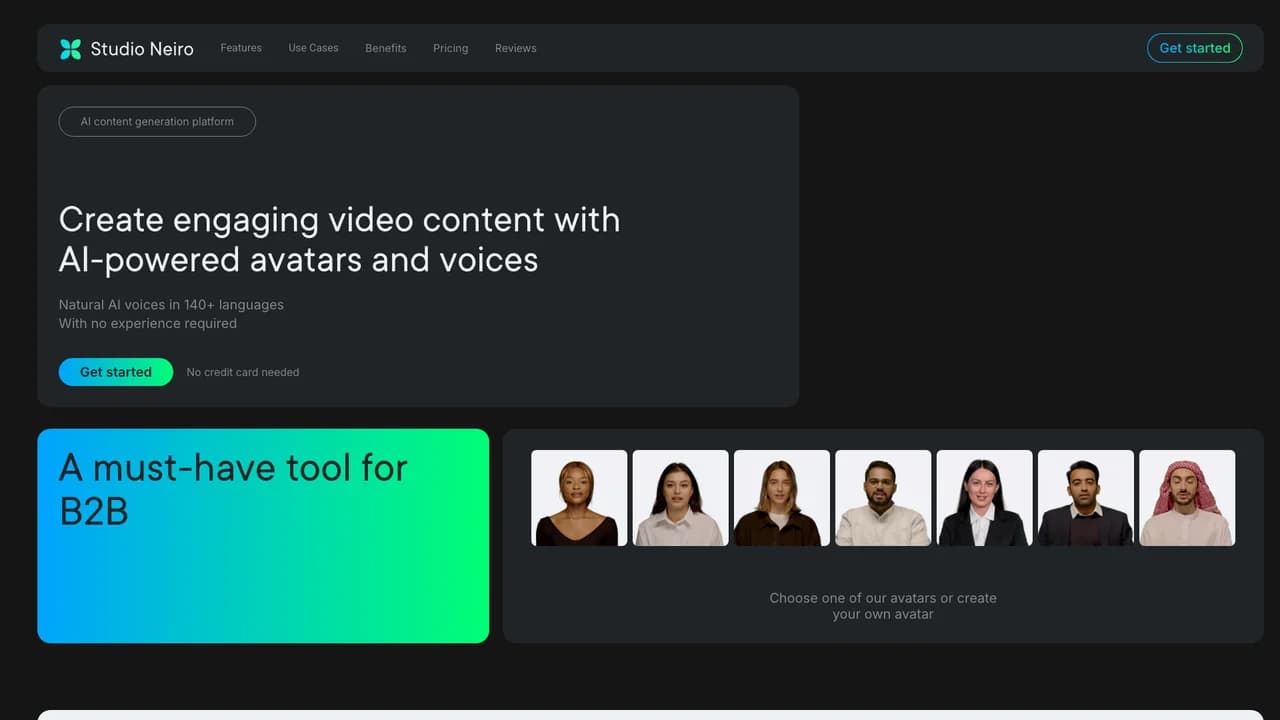Viewport: 1280px width, 720px height.
Task: Click the Choose one of our avatars caption
Action: 883,606
